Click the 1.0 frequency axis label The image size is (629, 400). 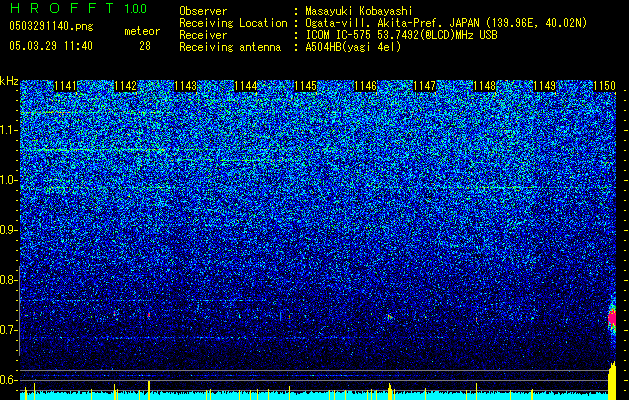tap(8, 180)
